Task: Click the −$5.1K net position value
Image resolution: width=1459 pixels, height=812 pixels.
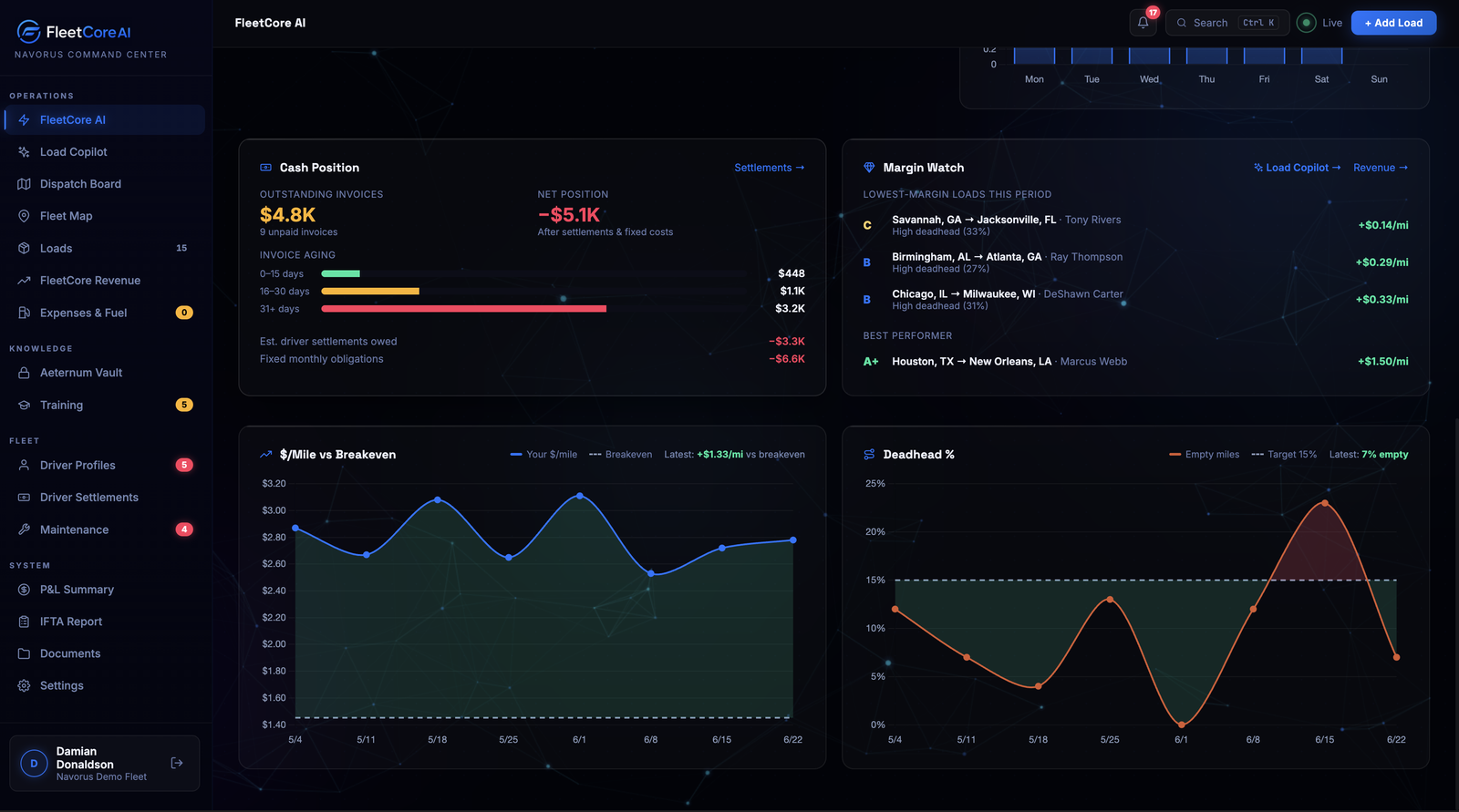Action: (x=569, y=215)
